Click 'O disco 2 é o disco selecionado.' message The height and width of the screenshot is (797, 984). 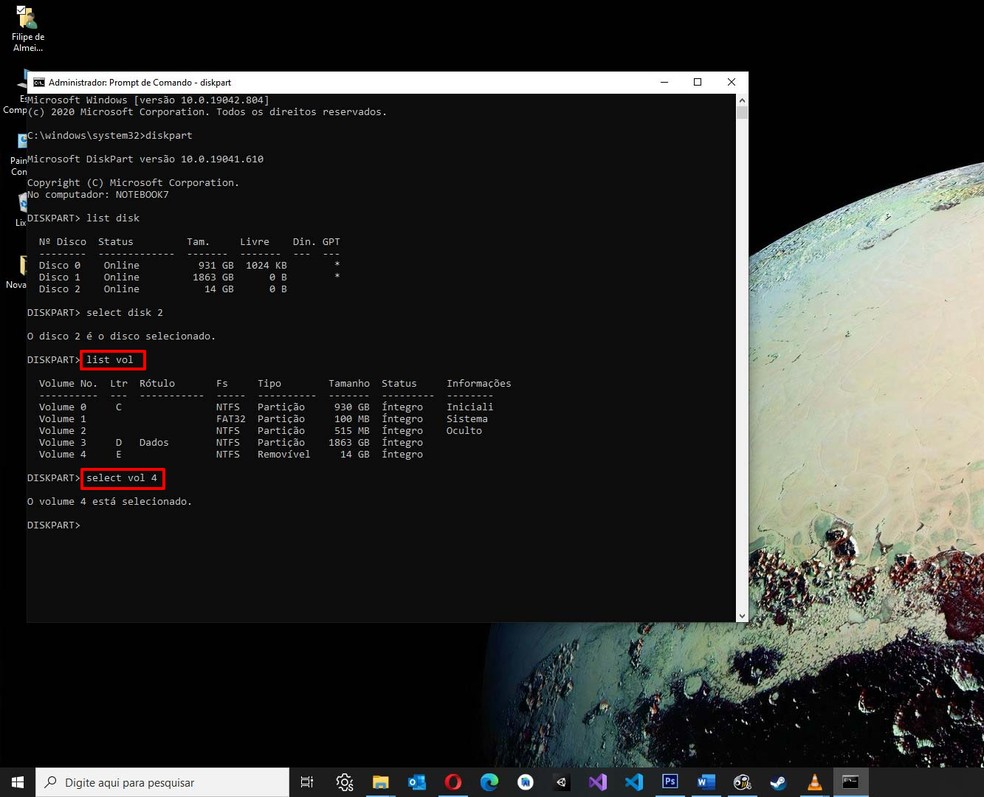tap(121, 336)
